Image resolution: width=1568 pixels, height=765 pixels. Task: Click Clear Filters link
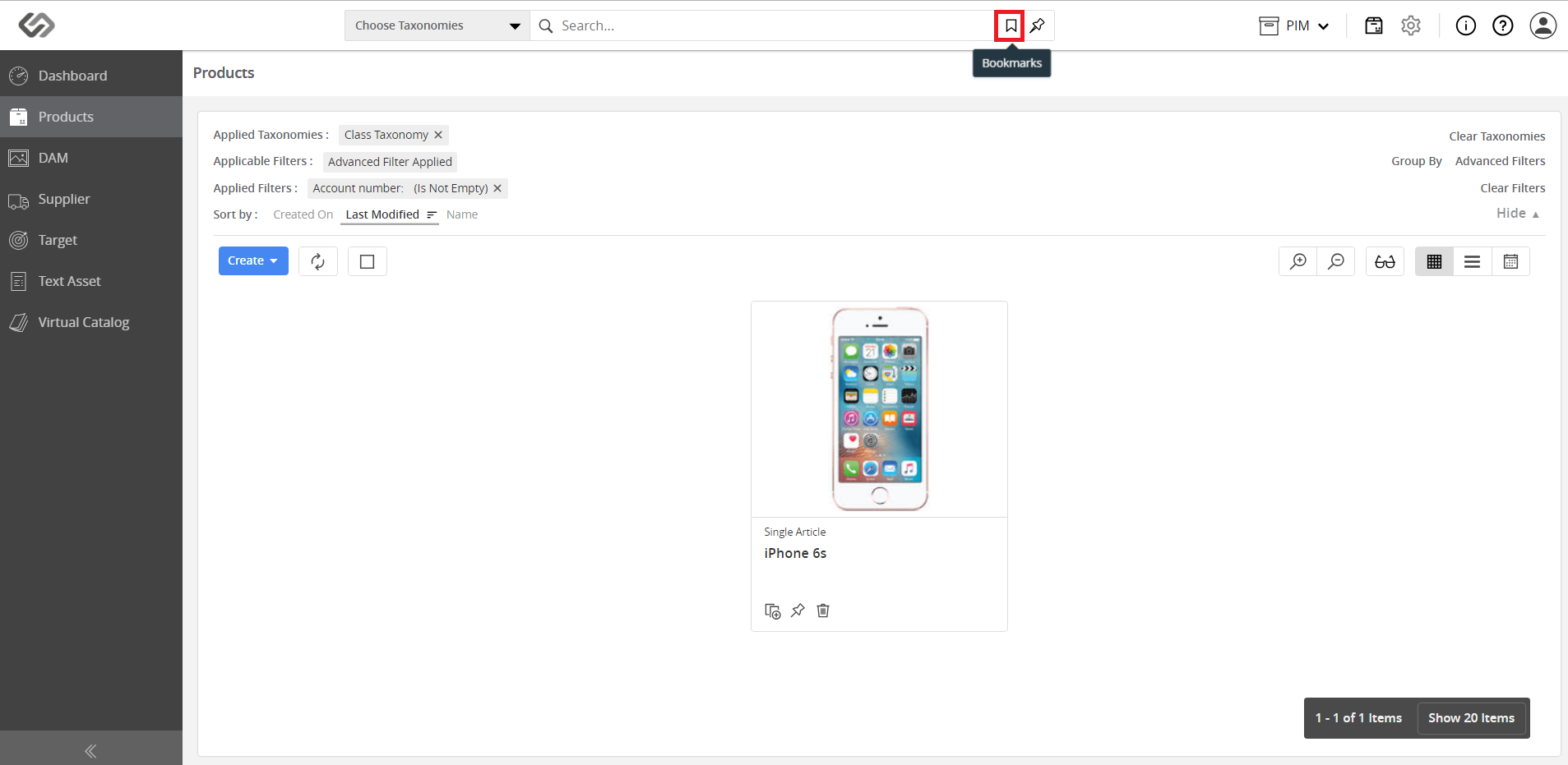point(1512,188)
